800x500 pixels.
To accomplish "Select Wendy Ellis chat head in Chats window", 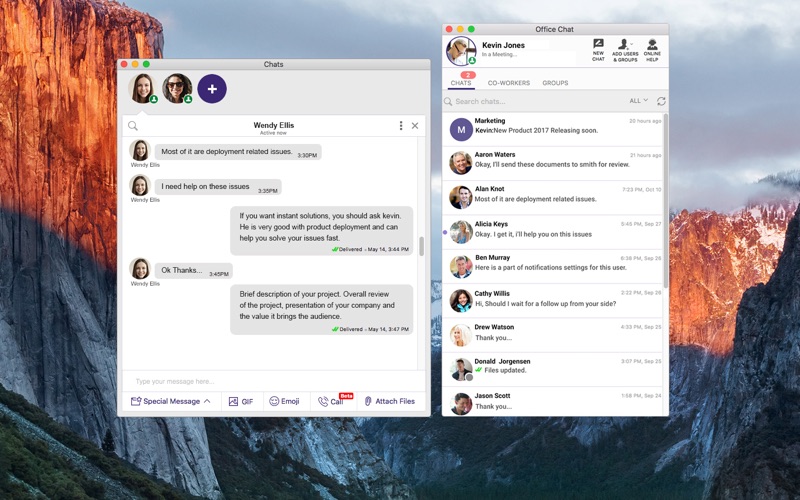I will point(143,88).
